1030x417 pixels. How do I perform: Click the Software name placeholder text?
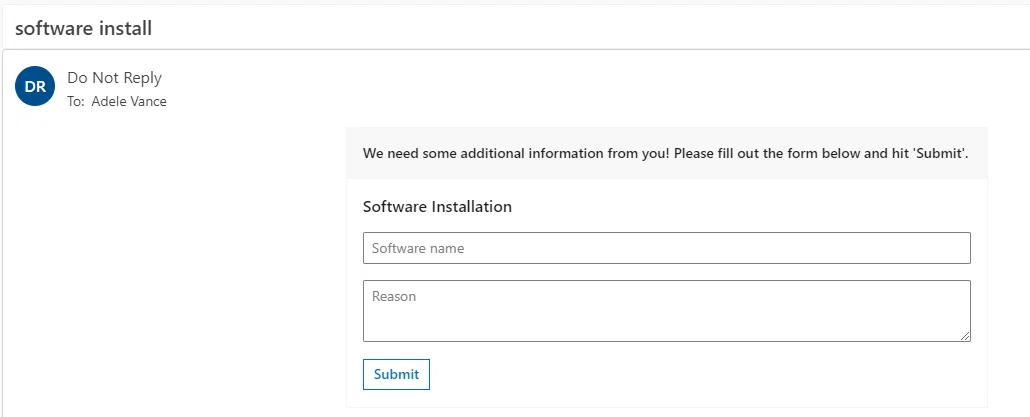pos(418,248)
